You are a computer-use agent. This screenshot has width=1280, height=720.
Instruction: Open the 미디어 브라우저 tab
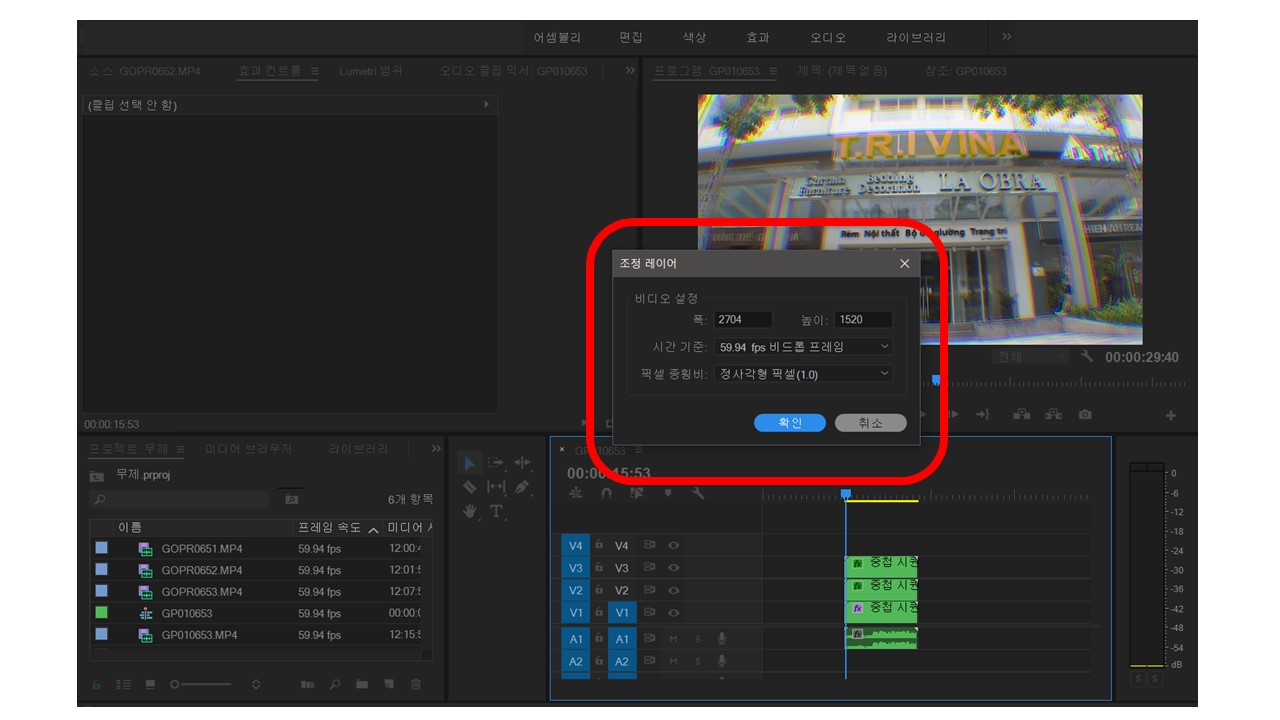[x=249, y=450]
